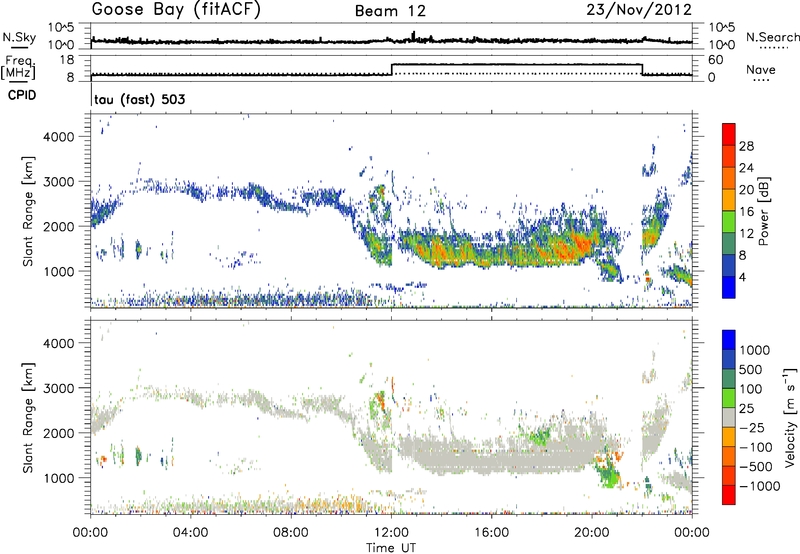Click the red swatch of Power color bar
800x554 pixels.
click(729, 134)
